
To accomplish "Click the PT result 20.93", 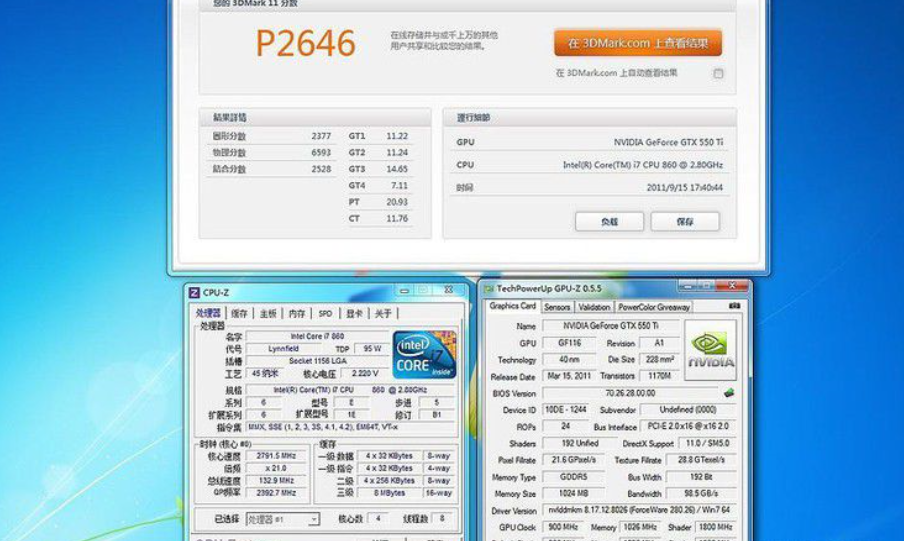I will (397, 202).
